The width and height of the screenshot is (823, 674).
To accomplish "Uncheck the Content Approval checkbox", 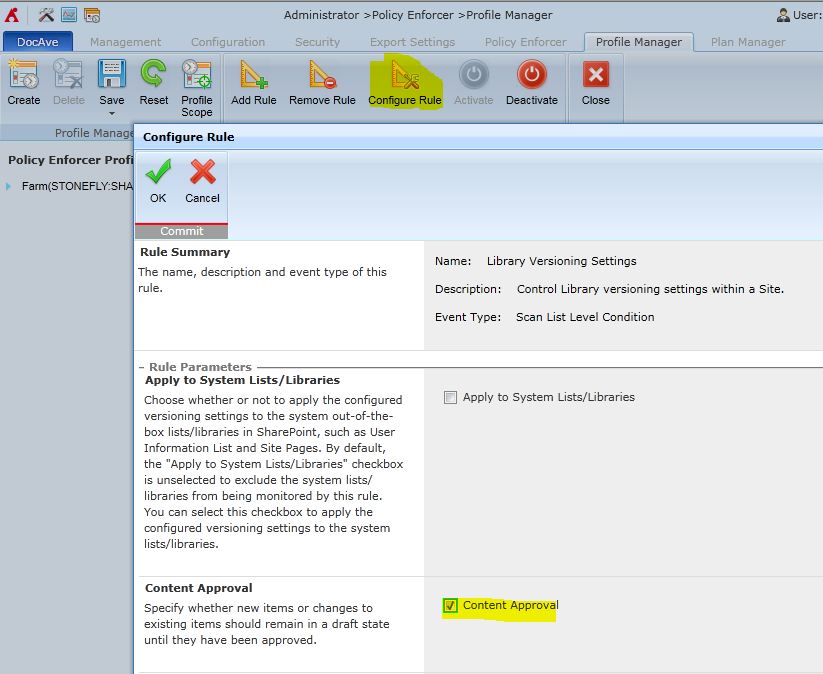I will coord(451,605).
